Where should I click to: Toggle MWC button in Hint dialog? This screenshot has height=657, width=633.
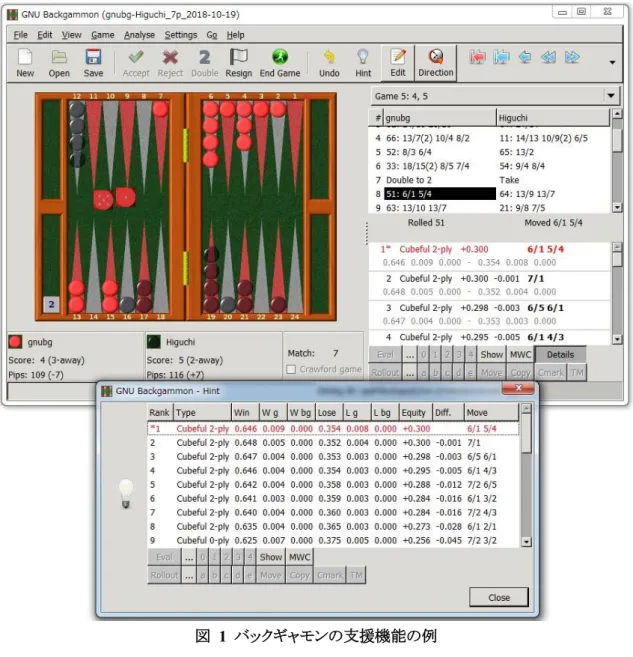click(x=300, y=557)
